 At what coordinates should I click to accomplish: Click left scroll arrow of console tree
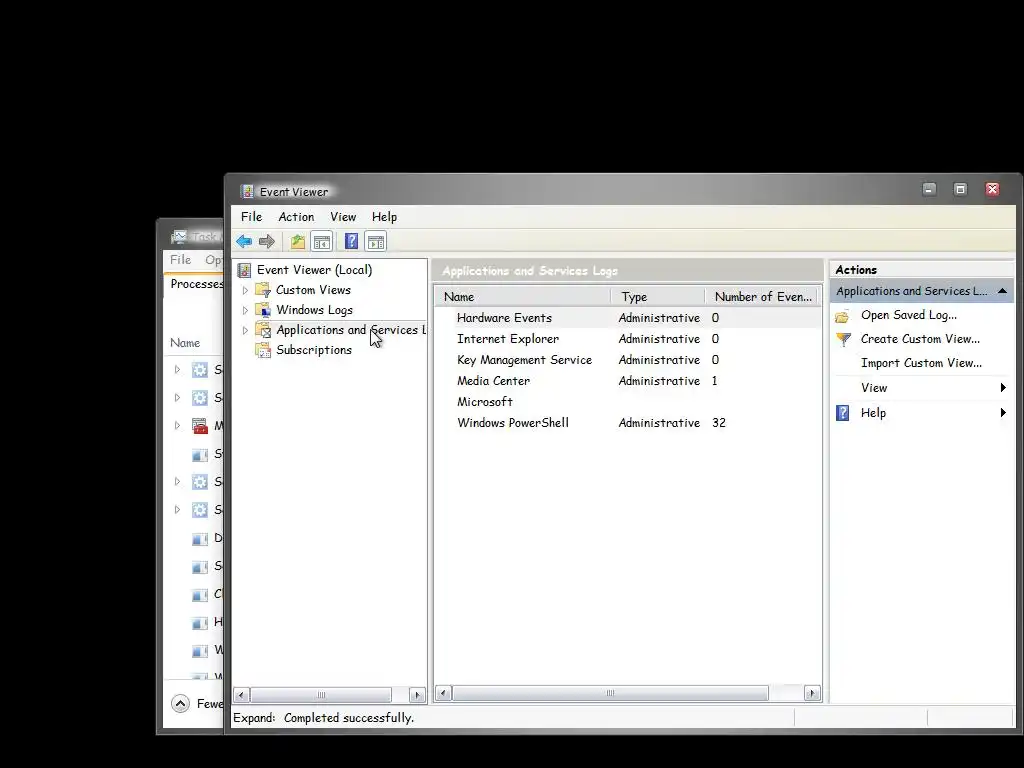pos(242,695)
